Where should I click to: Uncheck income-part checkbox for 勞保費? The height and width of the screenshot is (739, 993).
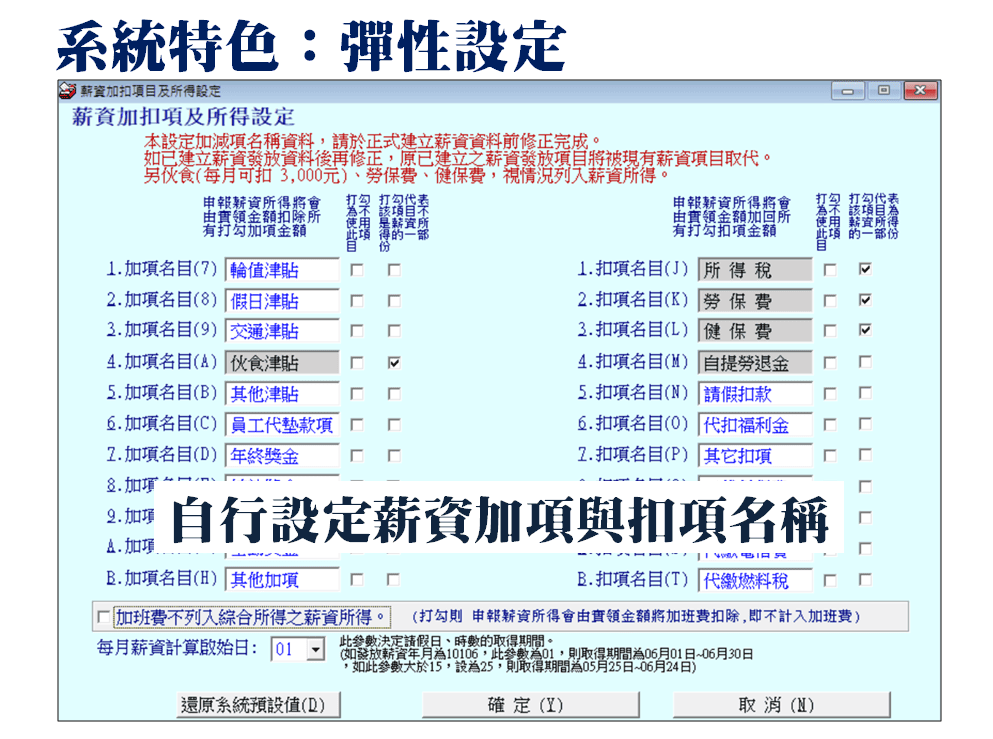[865, 300]
